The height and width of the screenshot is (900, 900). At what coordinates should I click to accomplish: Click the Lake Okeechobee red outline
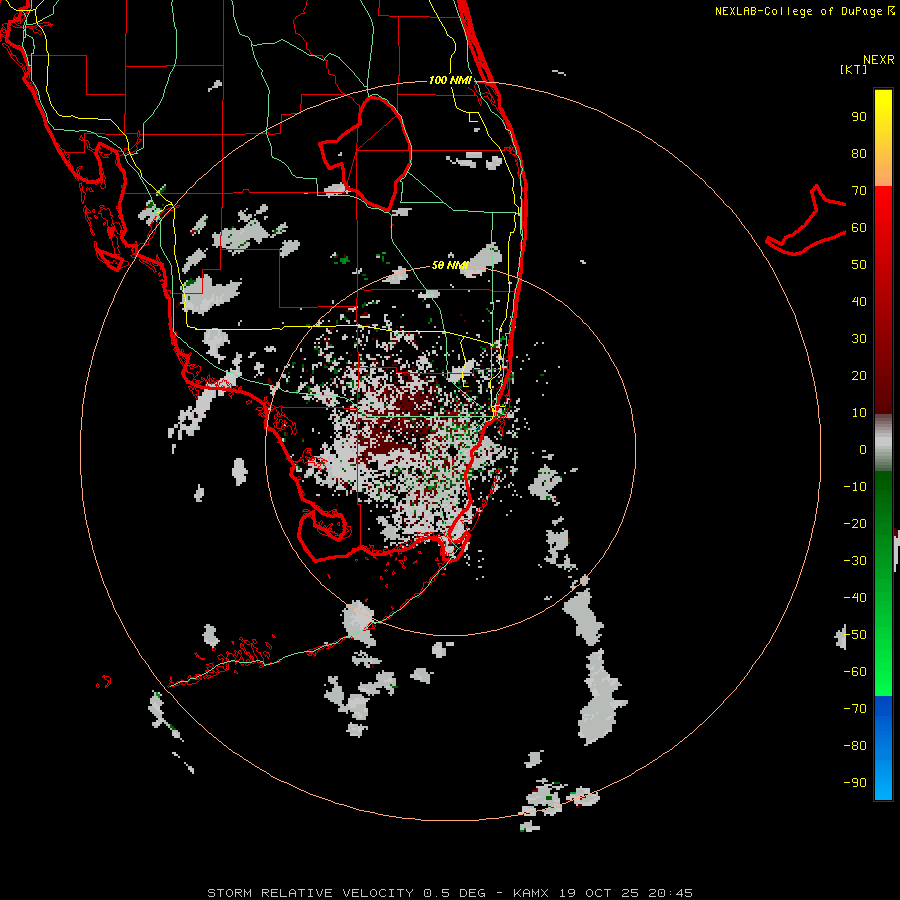click(x=365, y=153)
